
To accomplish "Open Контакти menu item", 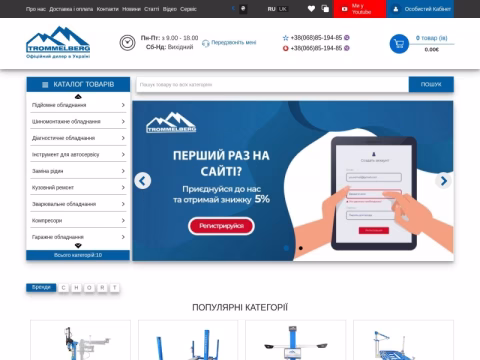I will click(108, 9).
